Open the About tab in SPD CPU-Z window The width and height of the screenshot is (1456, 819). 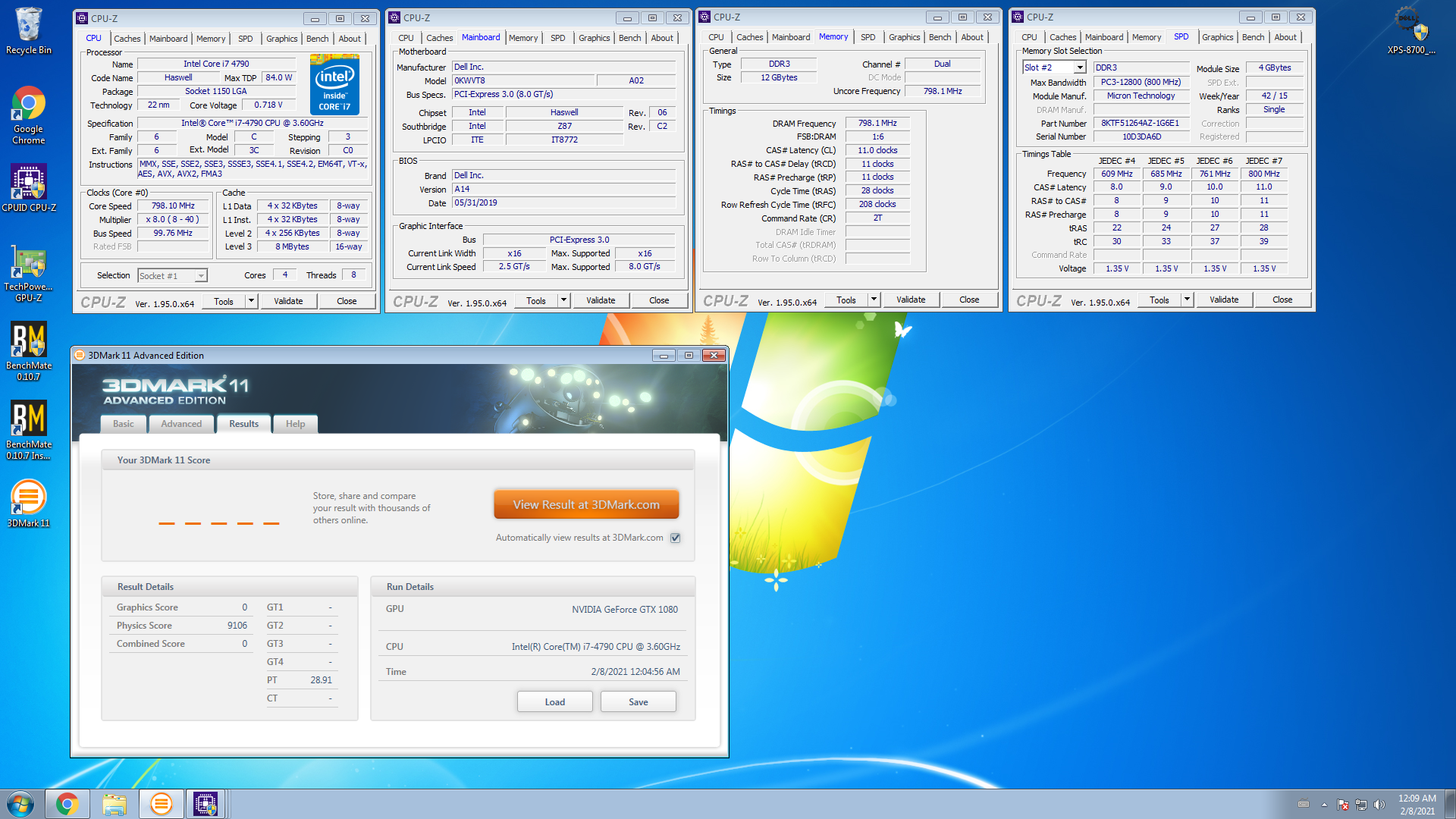pos(1285,37)
